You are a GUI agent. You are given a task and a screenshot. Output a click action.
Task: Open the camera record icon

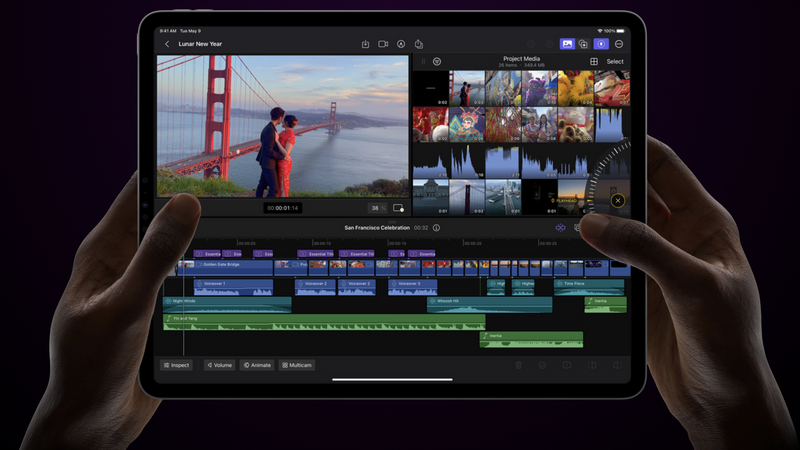point(383,44)
